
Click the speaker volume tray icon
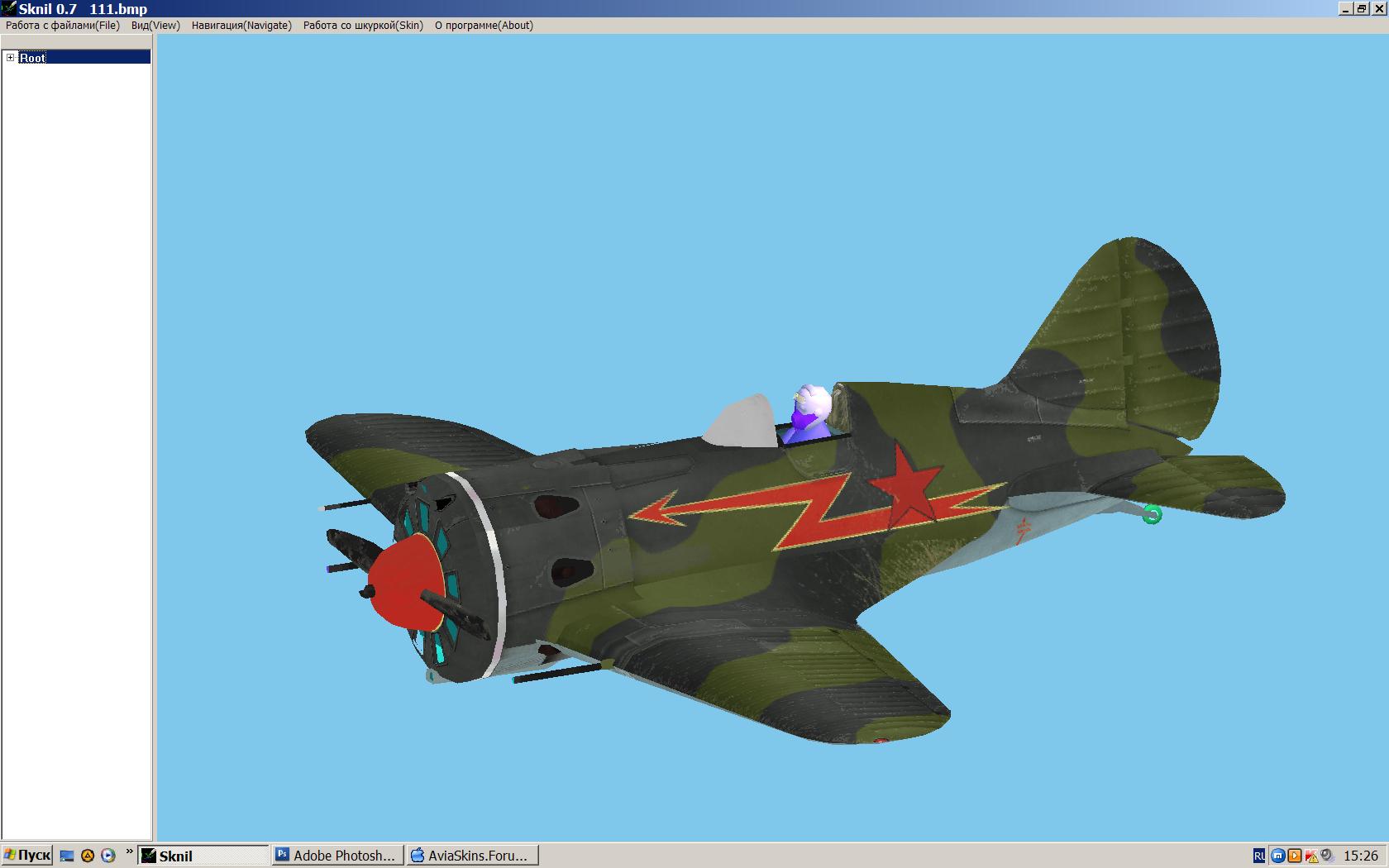tap(1327, 856)
